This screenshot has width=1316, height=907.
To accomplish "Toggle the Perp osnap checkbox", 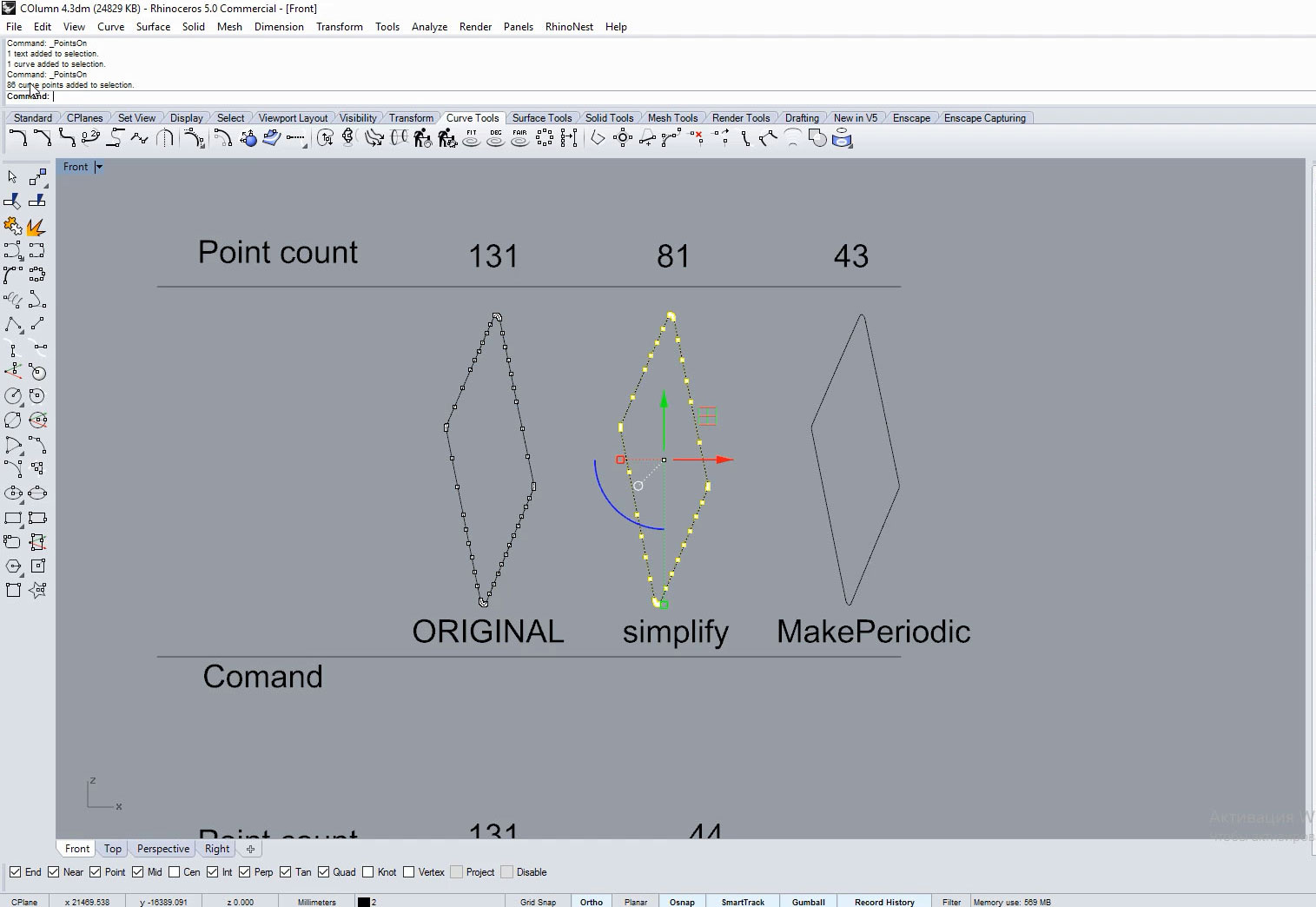I will pyautogui.click(x=244, y=872).
